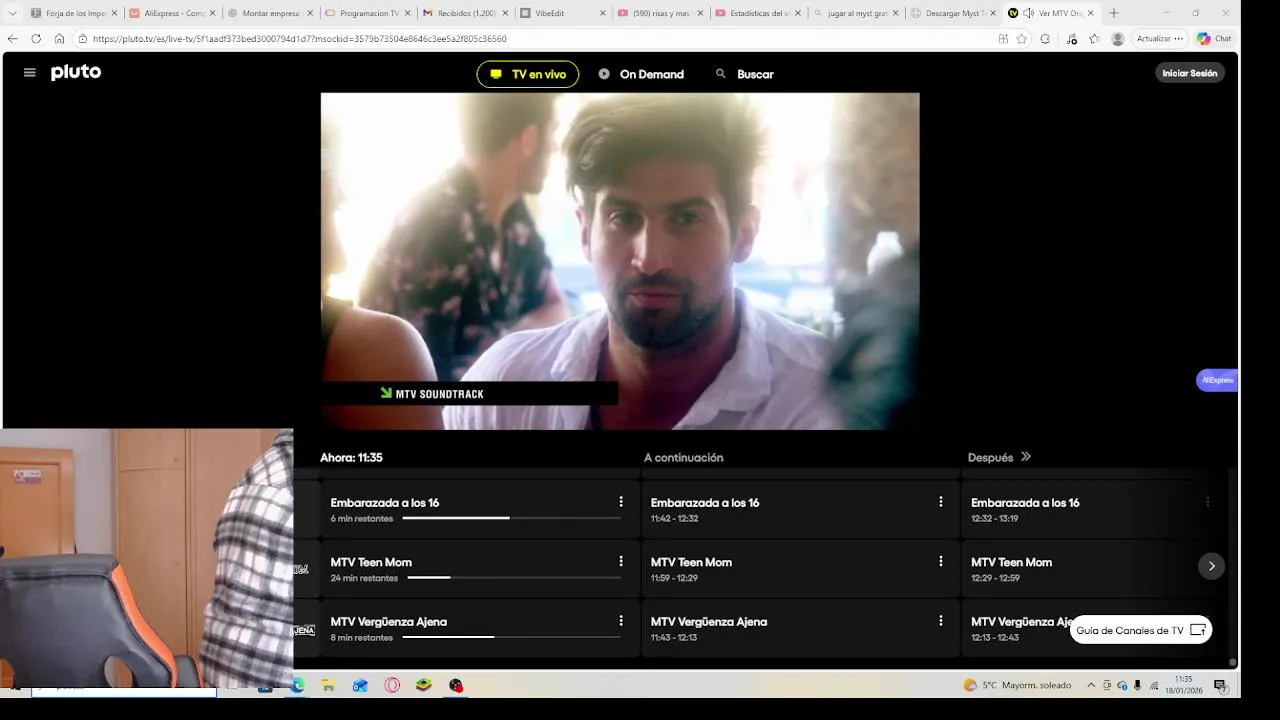Click the live video player
This screenshot has width=1280, height=720.
click(x=620, y=261)
